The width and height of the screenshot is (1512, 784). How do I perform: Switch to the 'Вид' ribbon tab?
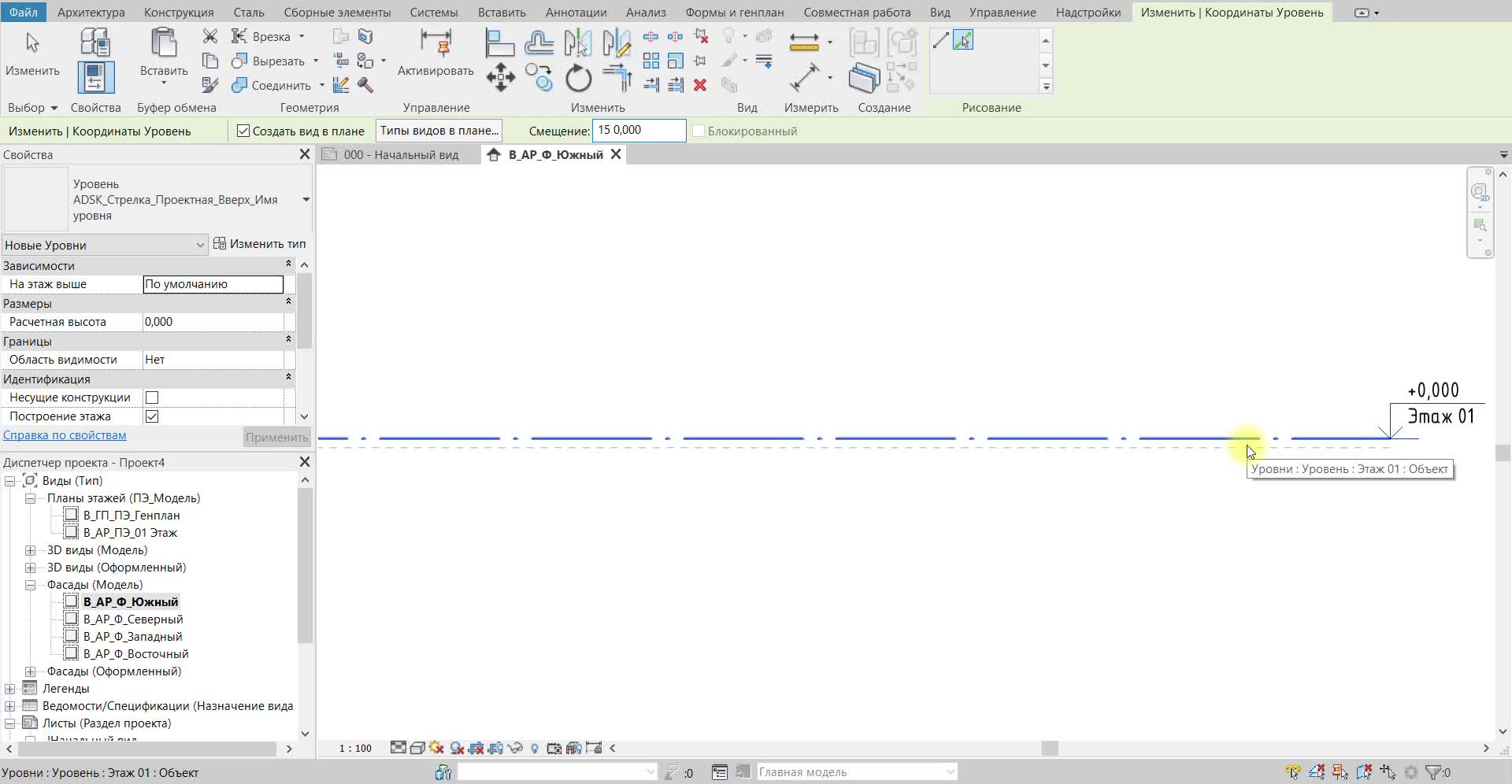[x=939, y=12]
